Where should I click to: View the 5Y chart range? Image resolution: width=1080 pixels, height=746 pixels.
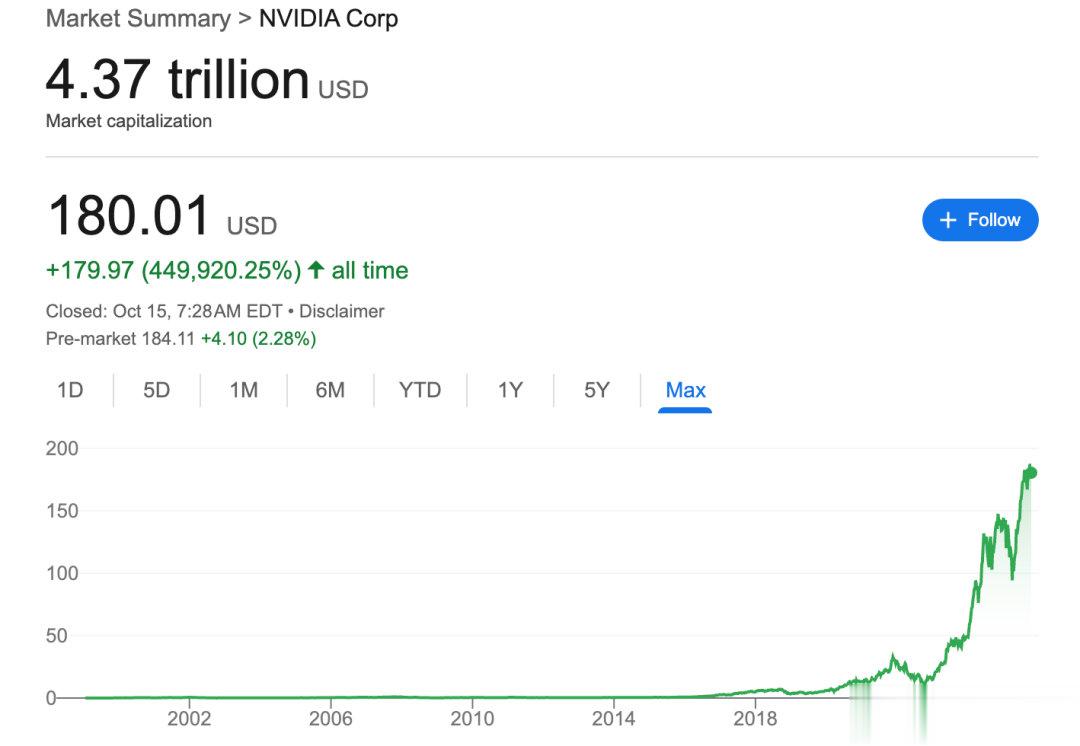pos(597,390)
